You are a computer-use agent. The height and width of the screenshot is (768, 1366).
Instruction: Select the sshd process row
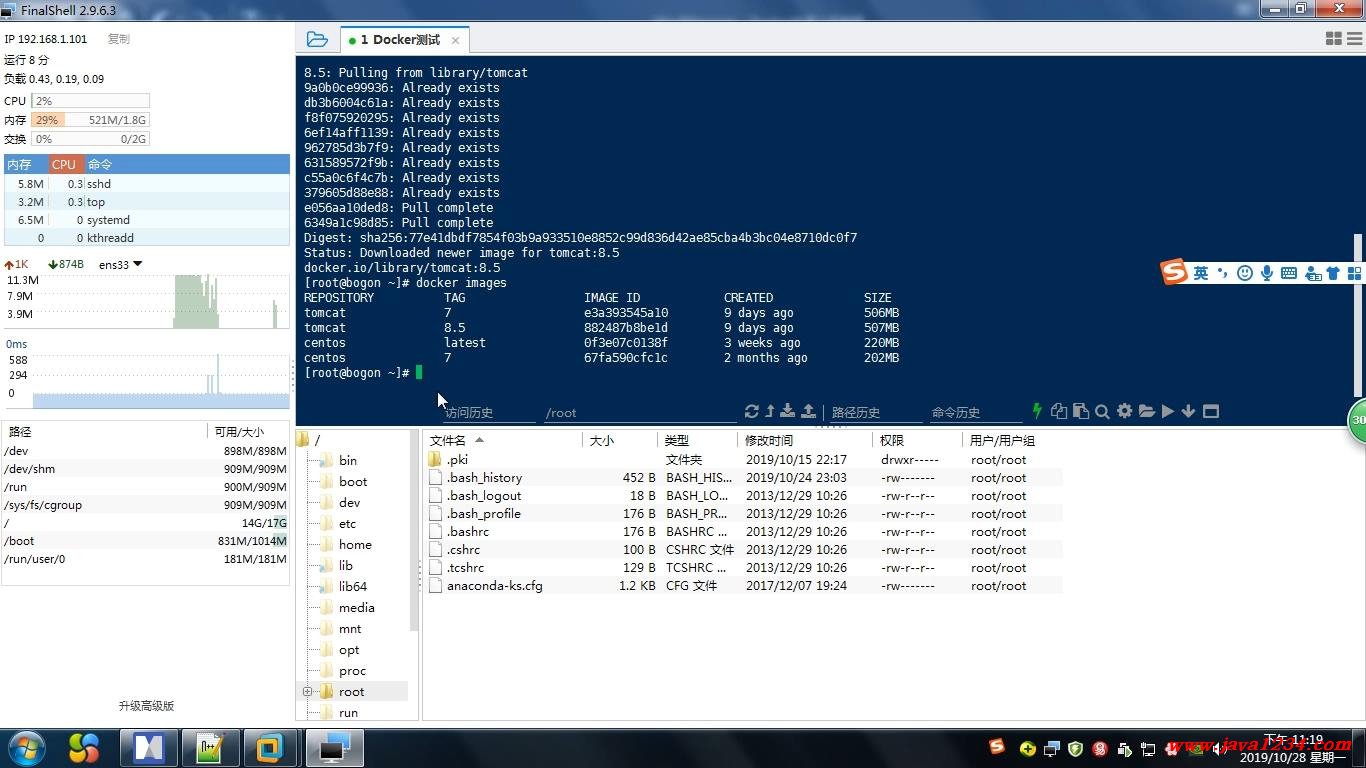click(147, 184)
